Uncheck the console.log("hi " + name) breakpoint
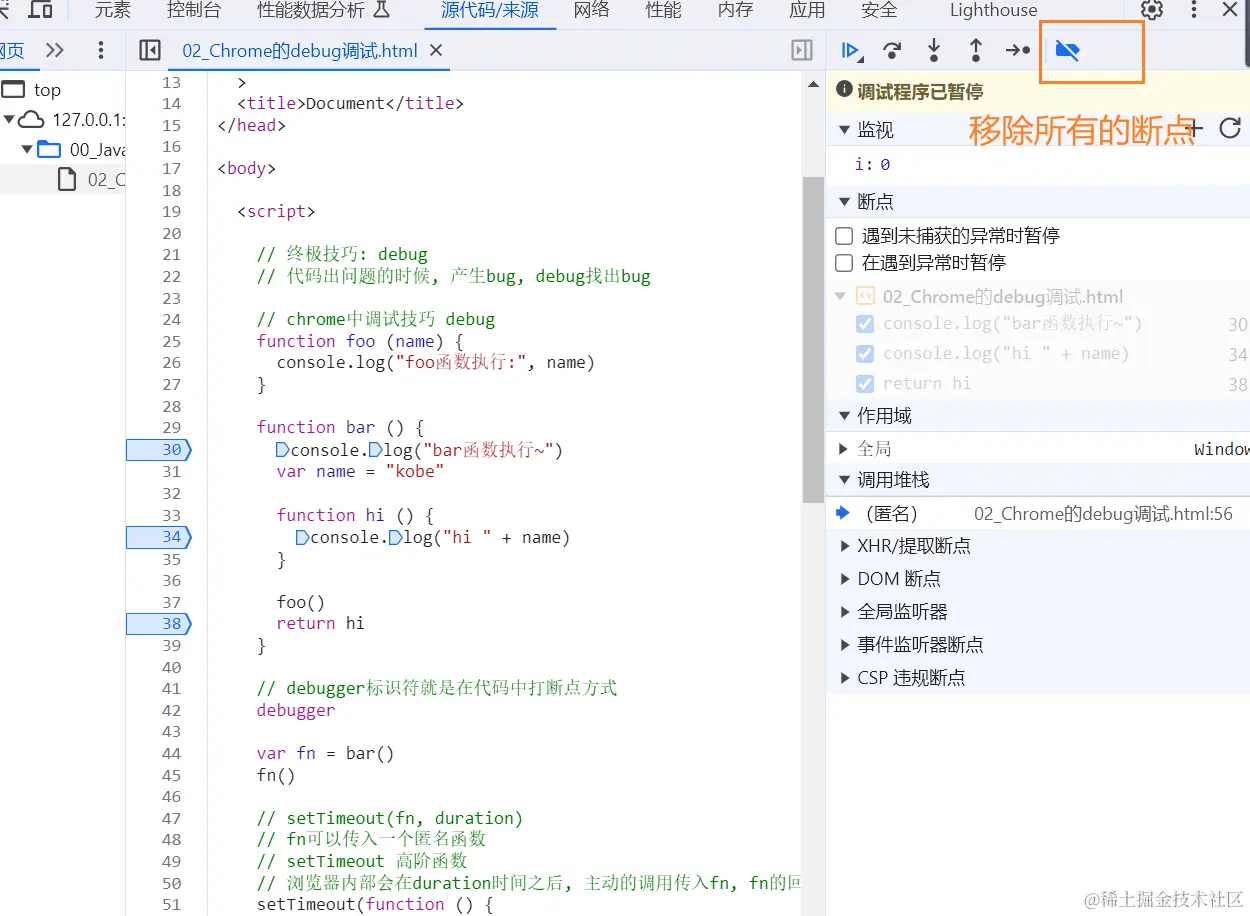Viewport: 1250px width, 916px height. coord(865,354)
